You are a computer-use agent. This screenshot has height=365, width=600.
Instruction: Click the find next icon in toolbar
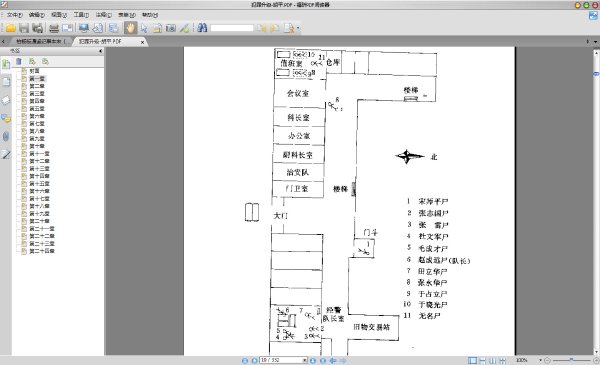pyautogui.click(x=275, y=28)
